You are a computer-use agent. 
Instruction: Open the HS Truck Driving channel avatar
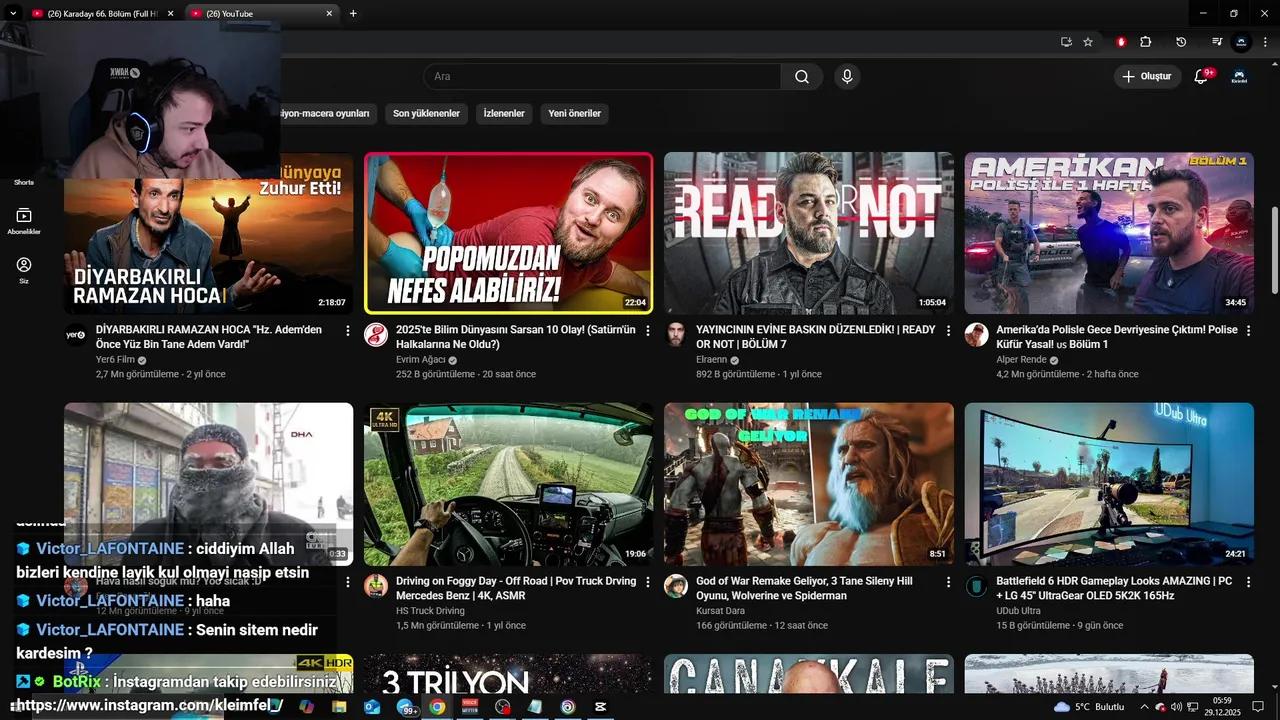[376, 586]
